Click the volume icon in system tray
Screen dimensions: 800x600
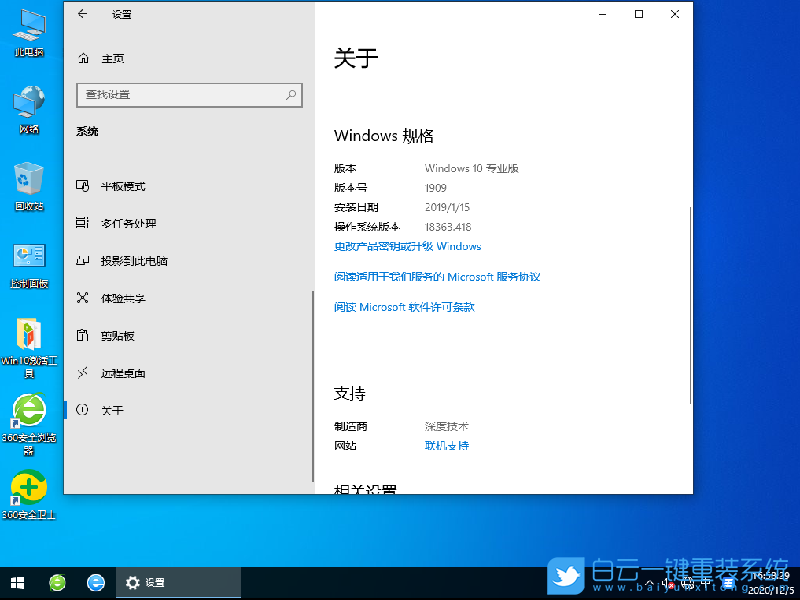point(668,582)
